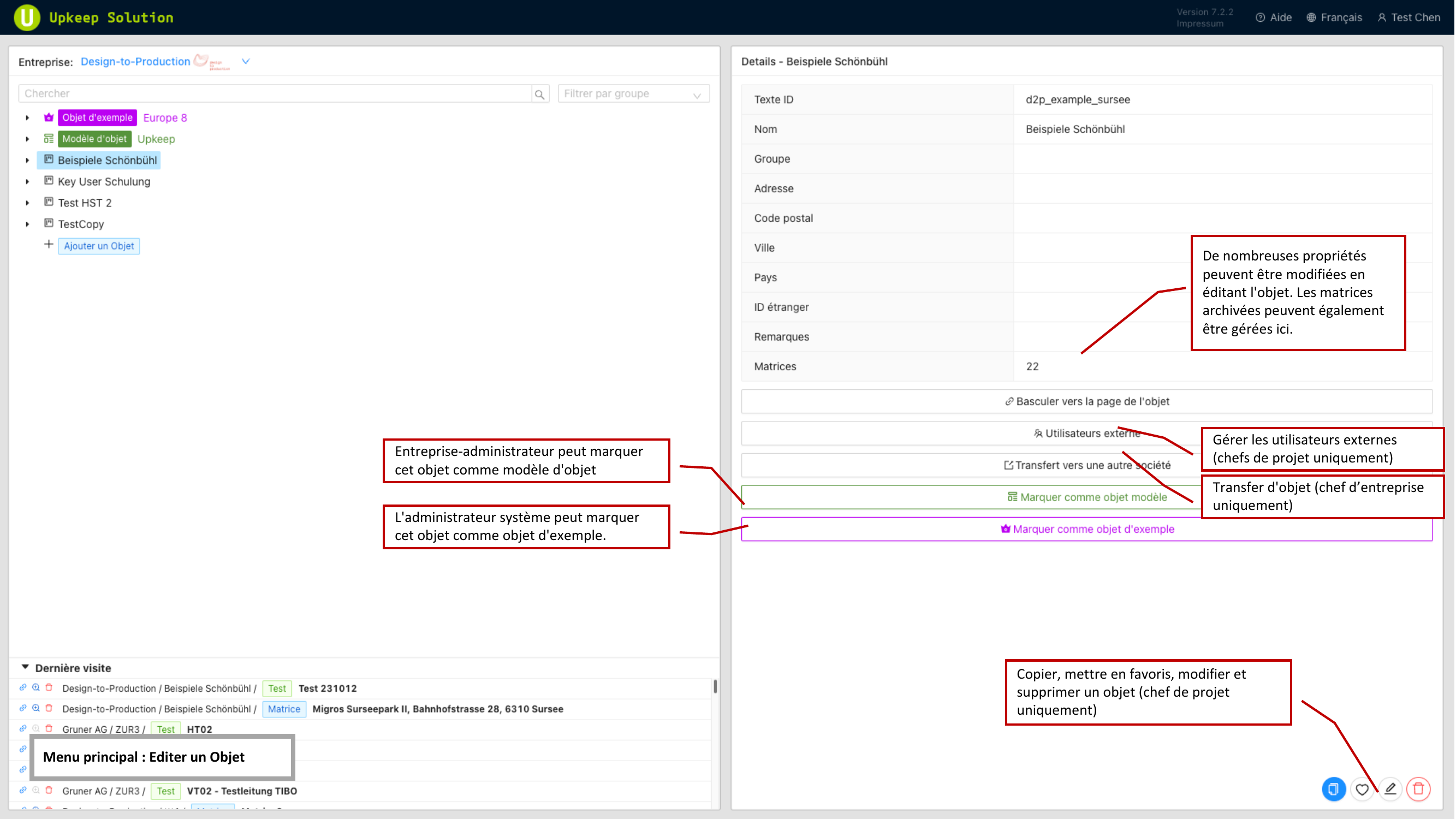
Task: Click Ajouter un Objet button
Action: (99, 246)
